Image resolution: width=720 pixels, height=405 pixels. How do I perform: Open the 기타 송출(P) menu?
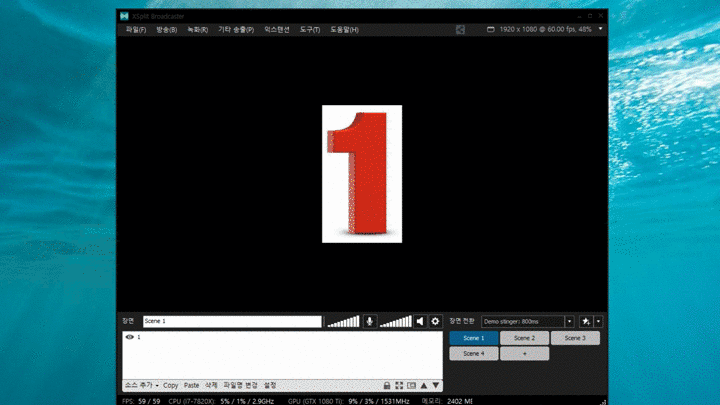pos(236,30)
